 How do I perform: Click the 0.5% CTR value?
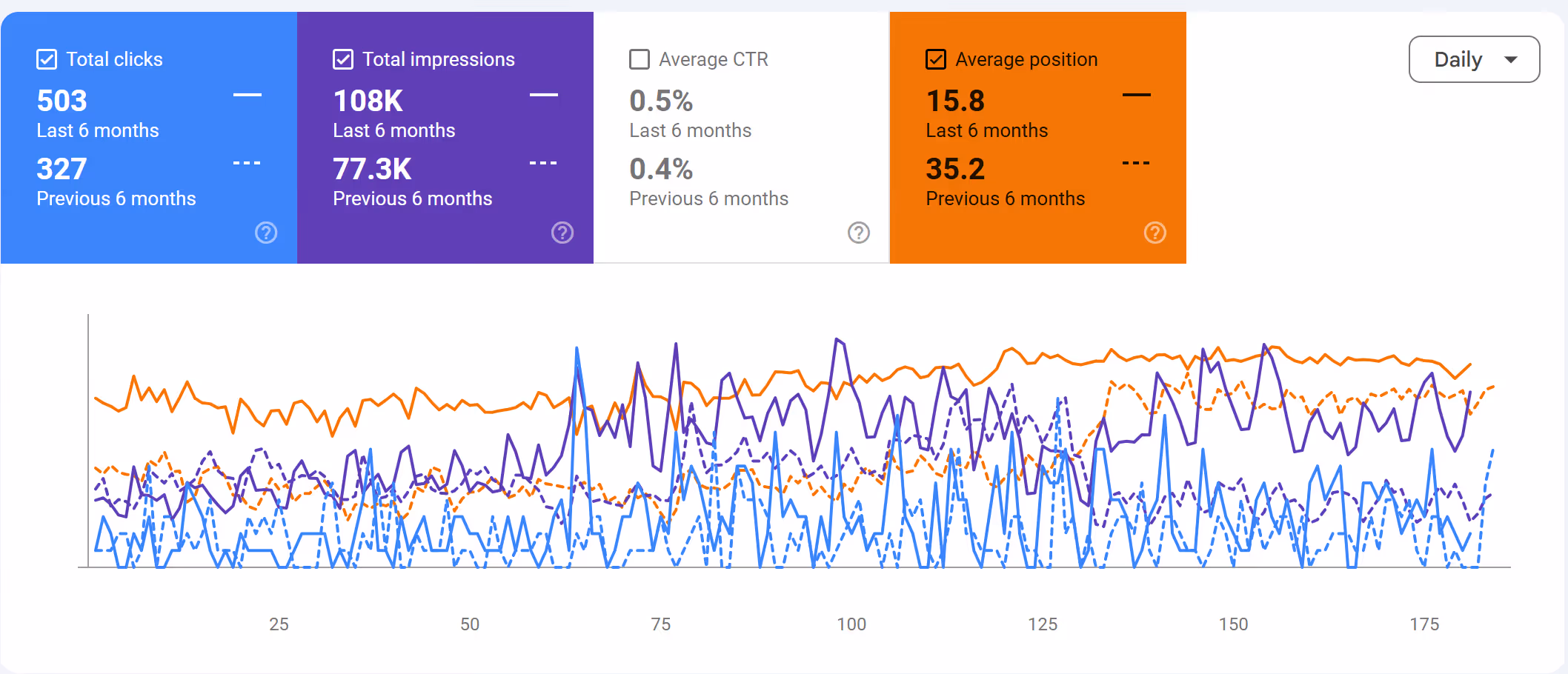pyautogui.click(x=661, y=101)
